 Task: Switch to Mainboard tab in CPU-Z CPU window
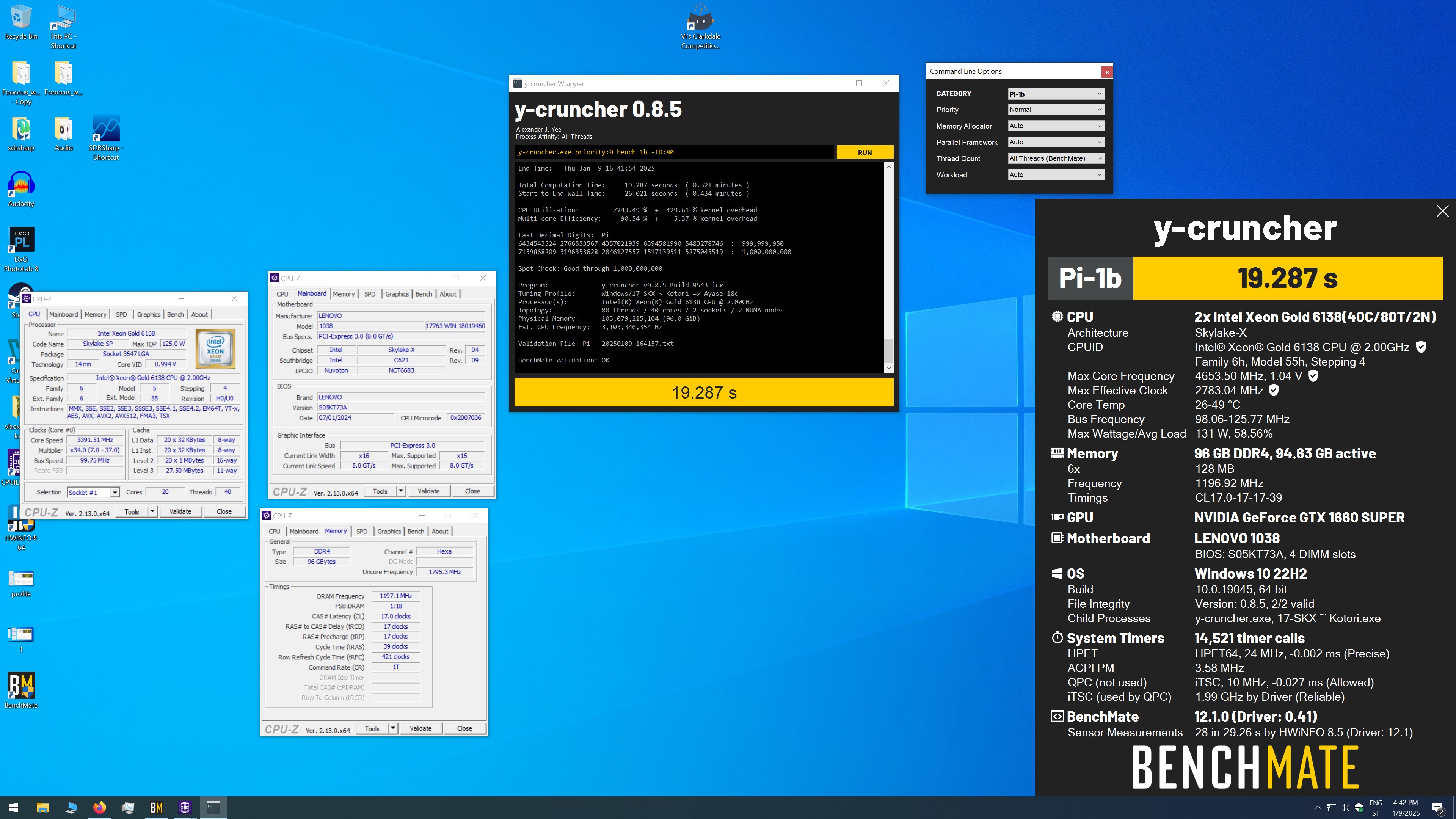tap(63, 314)
